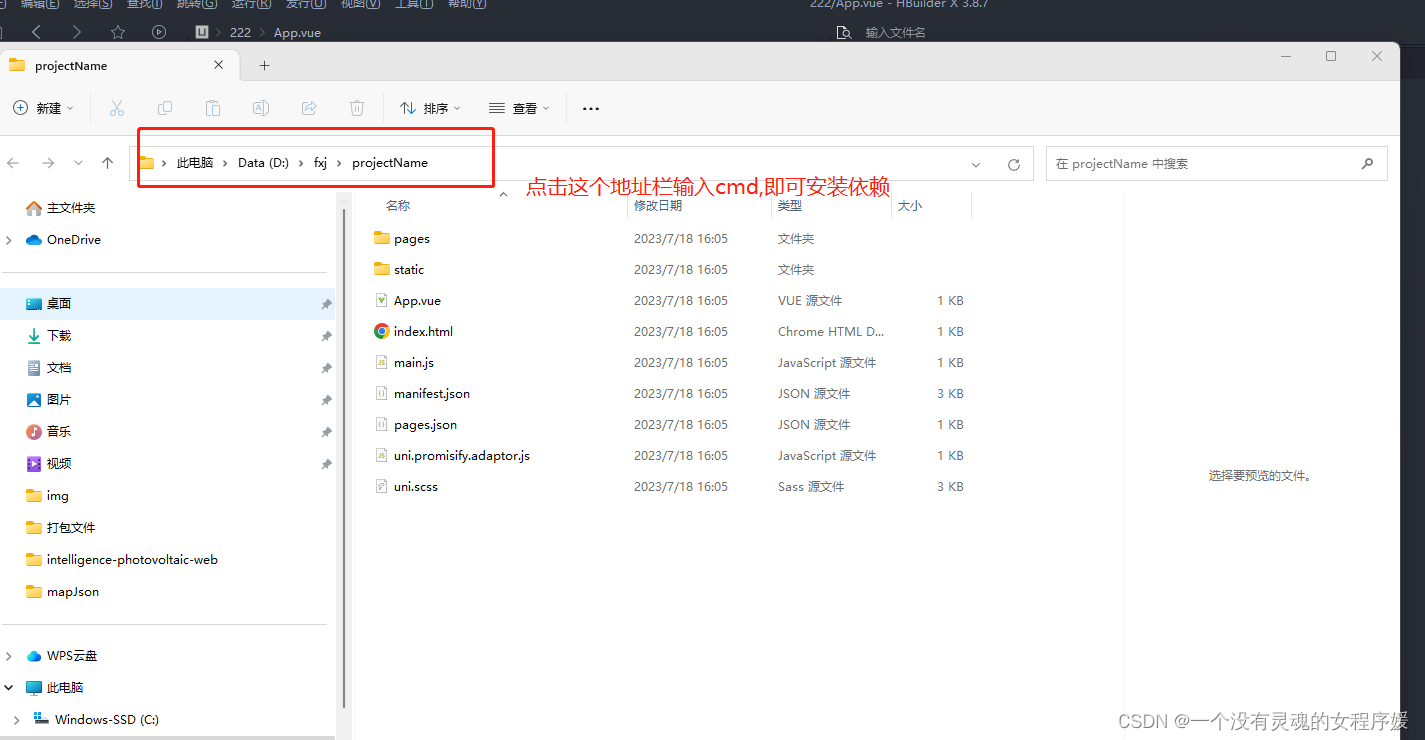The width and height of the screenshot is (1425, 740).
Task: Open the 跳转(G) menu in HBuilder
Action: click(x=196, y=4)
